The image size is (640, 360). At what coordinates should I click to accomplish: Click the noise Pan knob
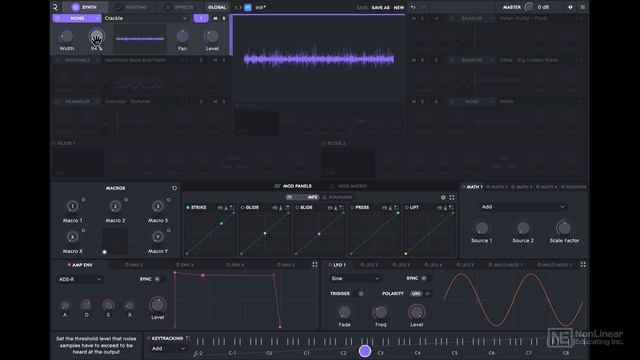pos(182,36)
